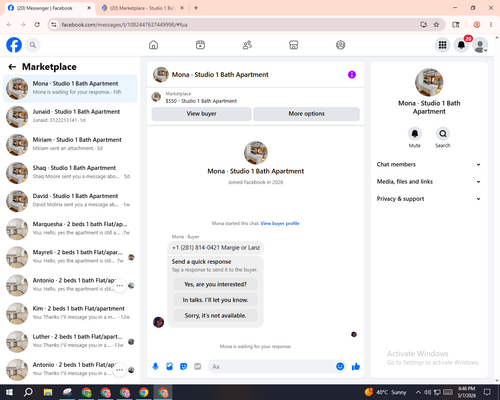Click Mona's phone number message bubble
Image resolution: width=500 pixels, height=400 pixels.
click(x=216, y=248)
